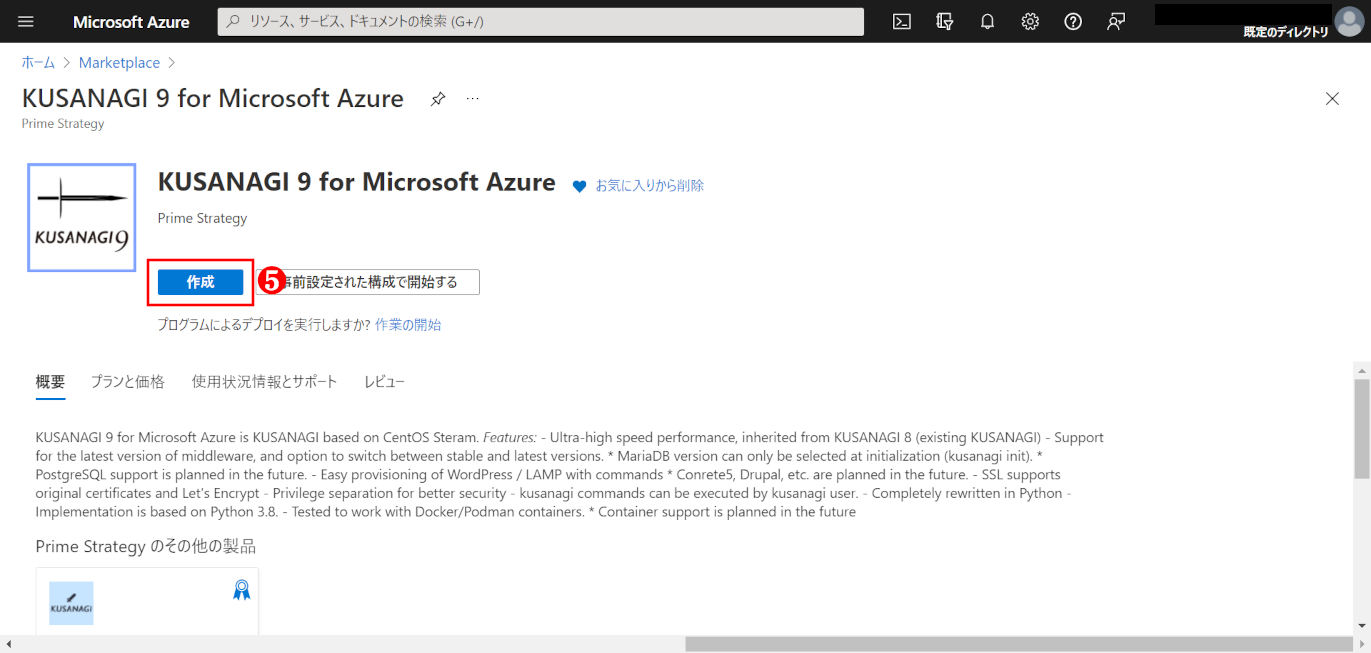Open the more options ellipsis beside title
1371x653 pixels.
(x=472, y=99)
